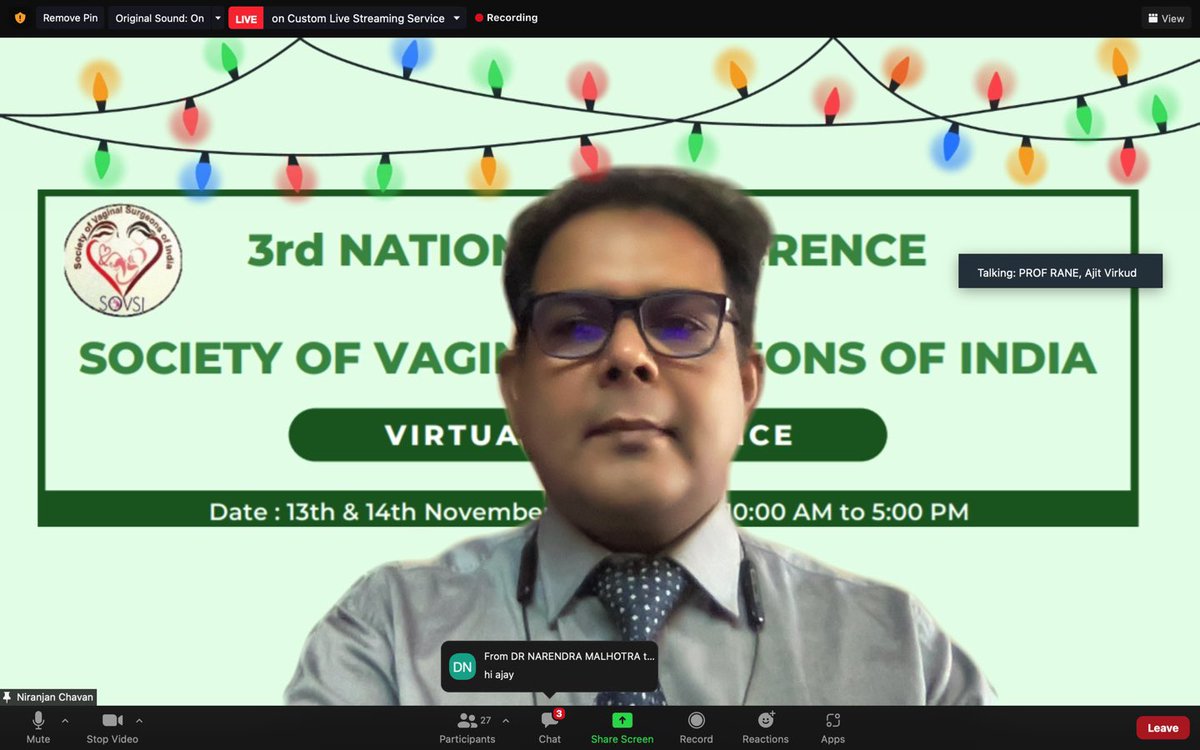The height and width of the screenshot is (750, 1200).
Task: Open Reactions menu
Action: click(765, 728)
